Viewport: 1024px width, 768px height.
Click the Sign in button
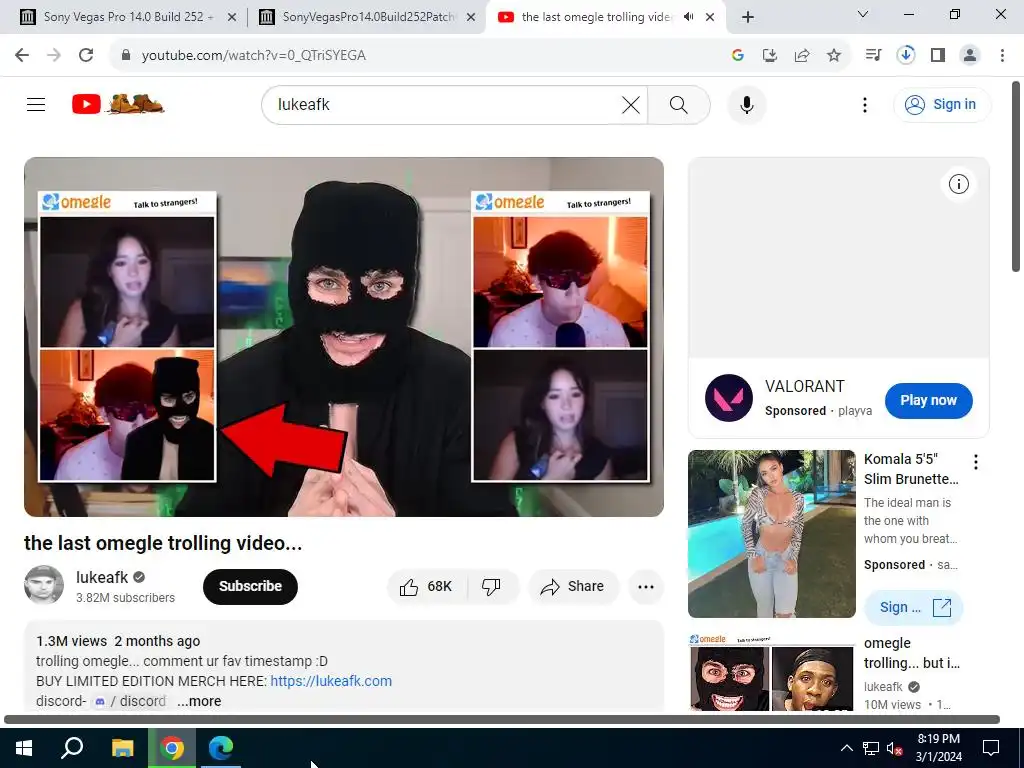pos(941,104)
